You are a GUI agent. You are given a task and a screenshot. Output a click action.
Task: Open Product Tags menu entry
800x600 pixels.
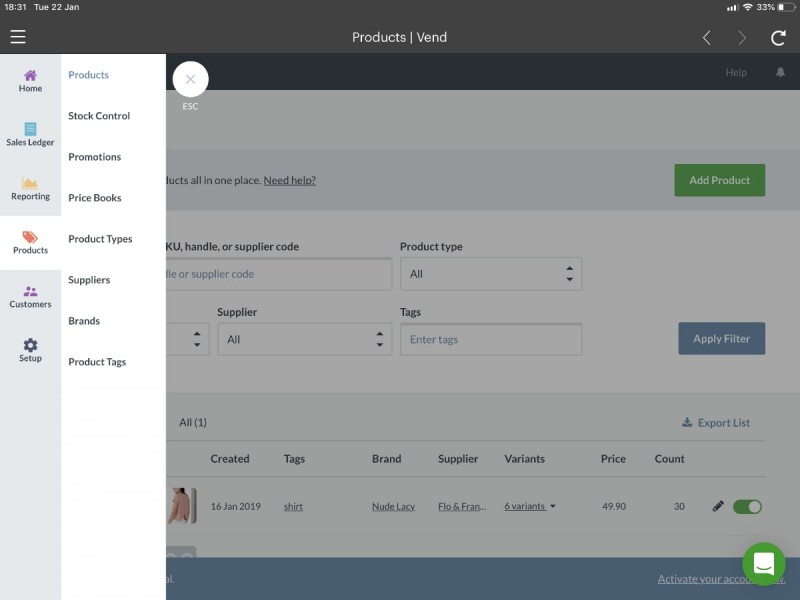(97, 362)
